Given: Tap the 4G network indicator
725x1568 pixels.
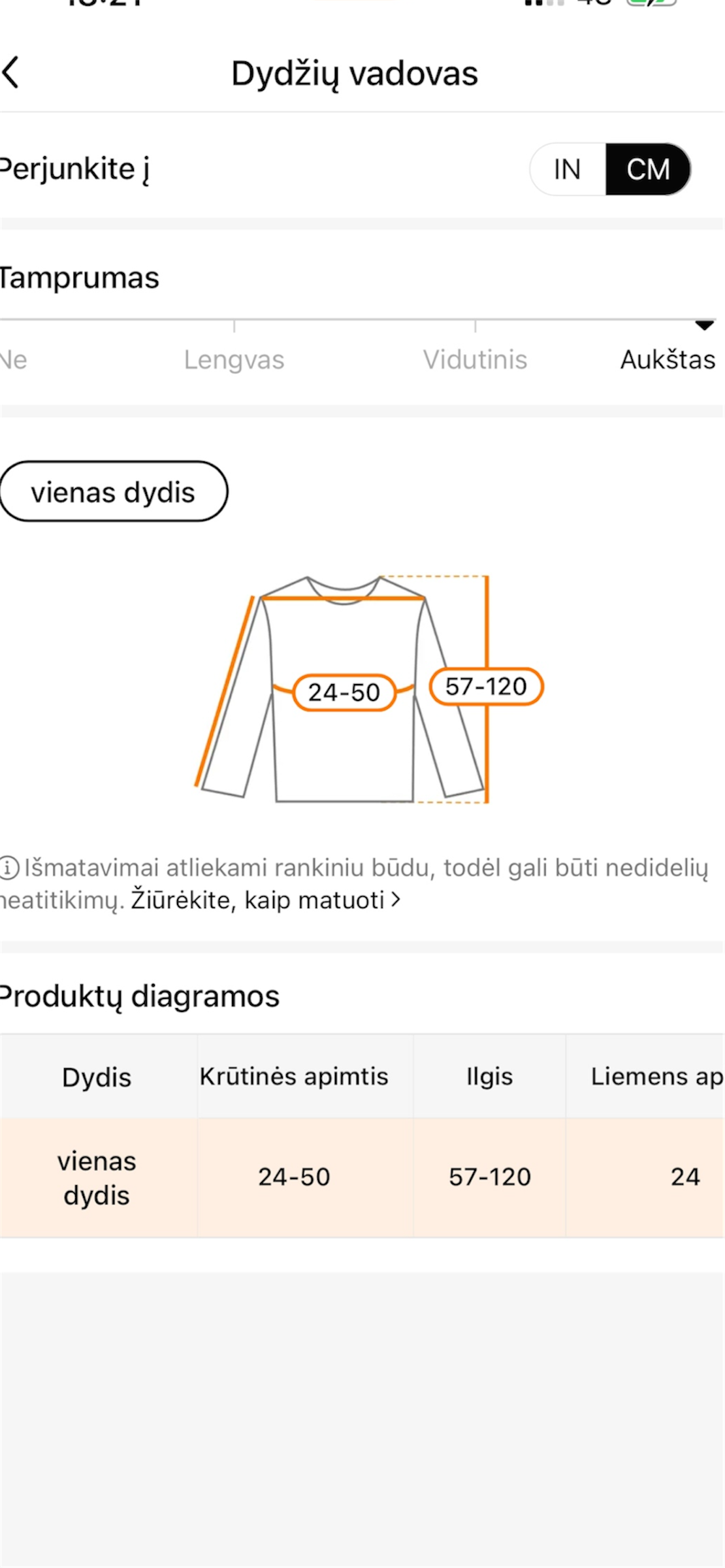Looking at the screenshot, I should tap(591, 7).
